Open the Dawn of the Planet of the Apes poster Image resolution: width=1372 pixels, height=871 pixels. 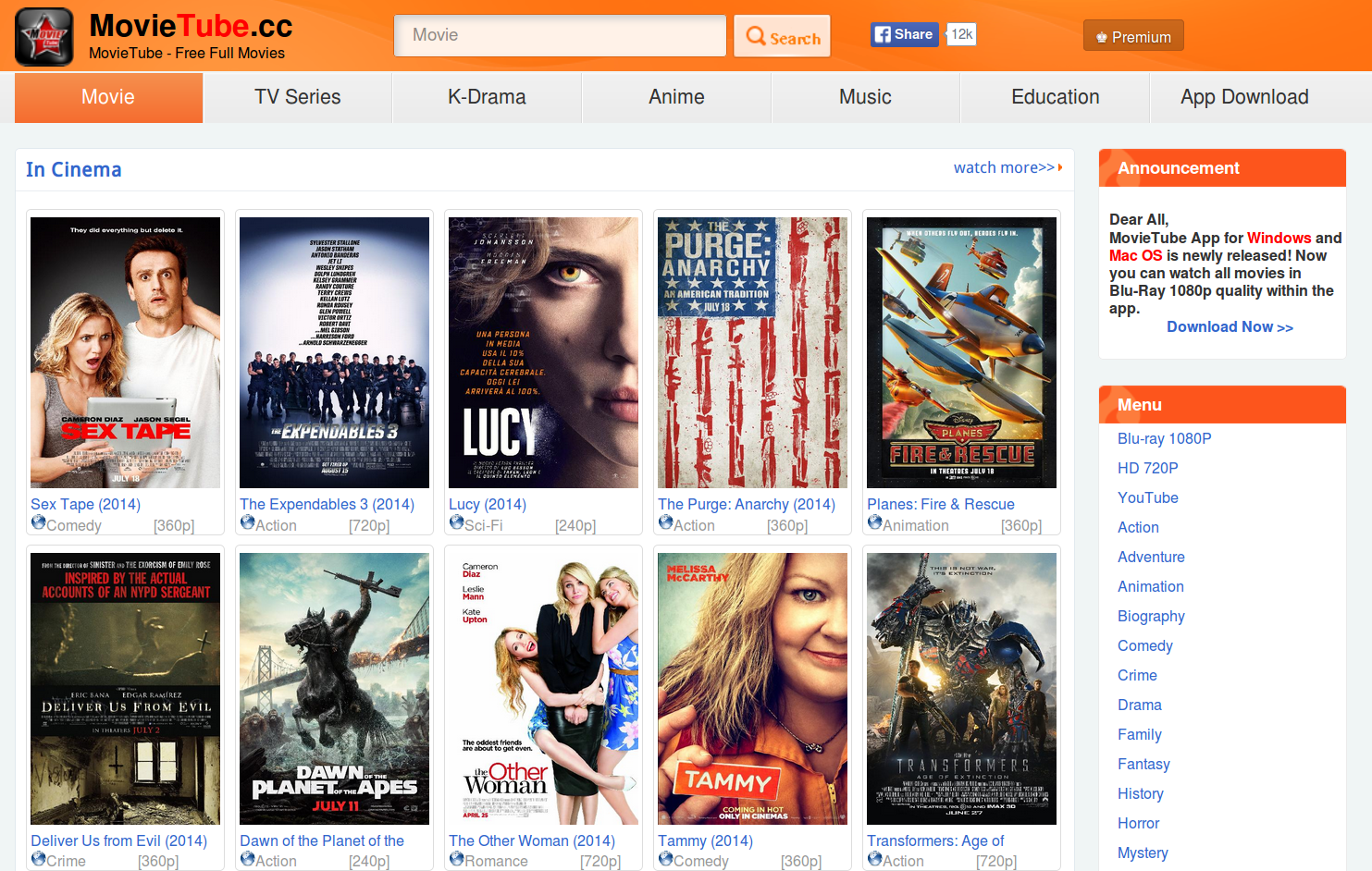335,689
